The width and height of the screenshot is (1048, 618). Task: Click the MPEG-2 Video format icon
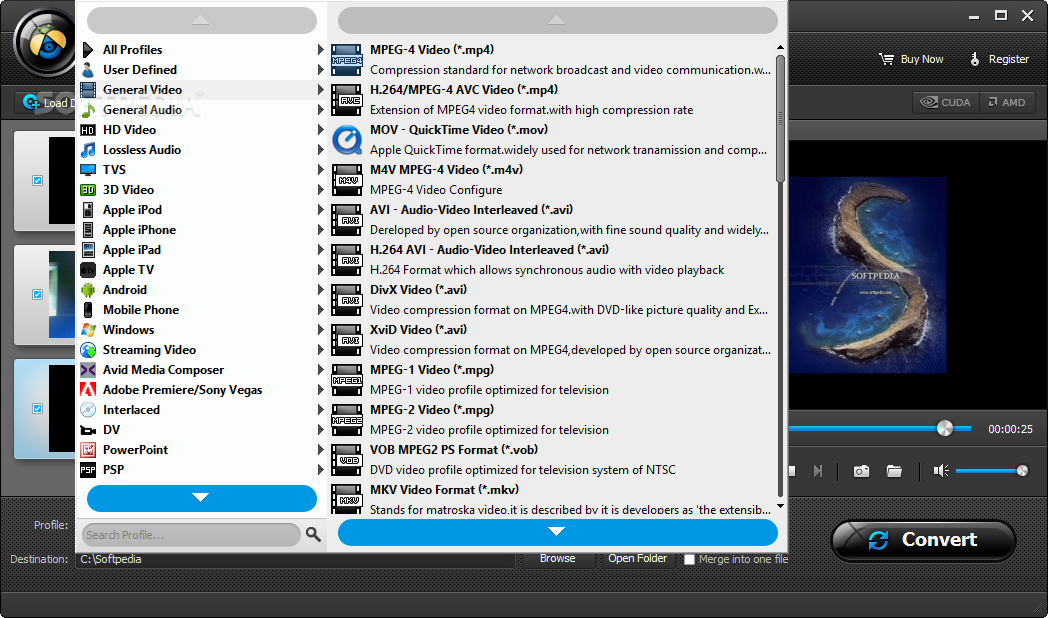pos(346,420)
